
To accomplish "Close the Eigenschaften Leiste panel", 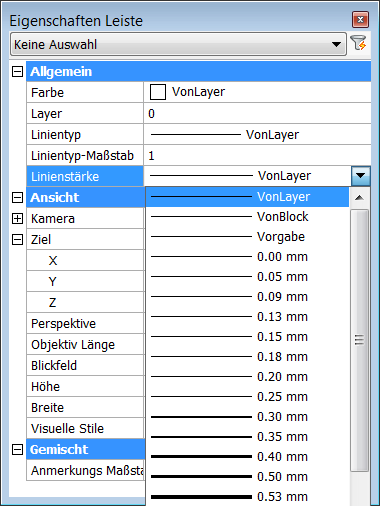I will pyautogui.click(x=360, y=20).
